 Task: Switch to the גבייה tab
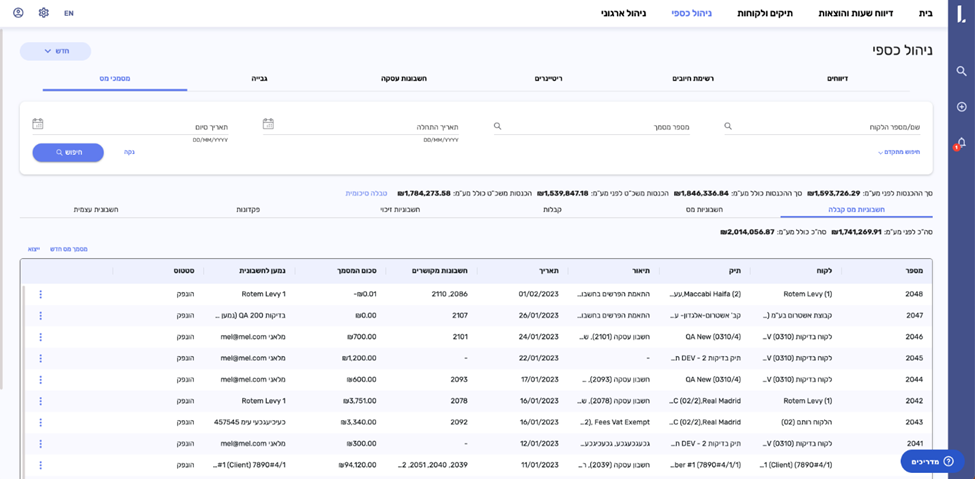pos(259,78)
